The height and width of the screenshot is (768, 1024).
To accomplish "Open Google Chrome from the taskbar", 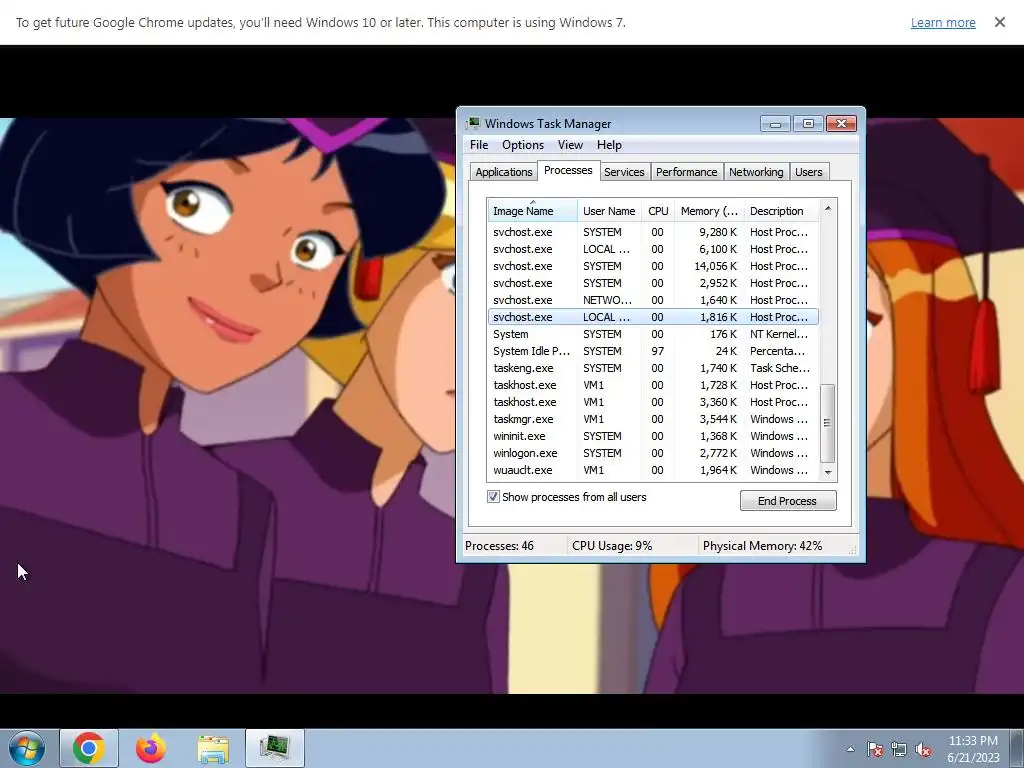I will coord(89,748).
